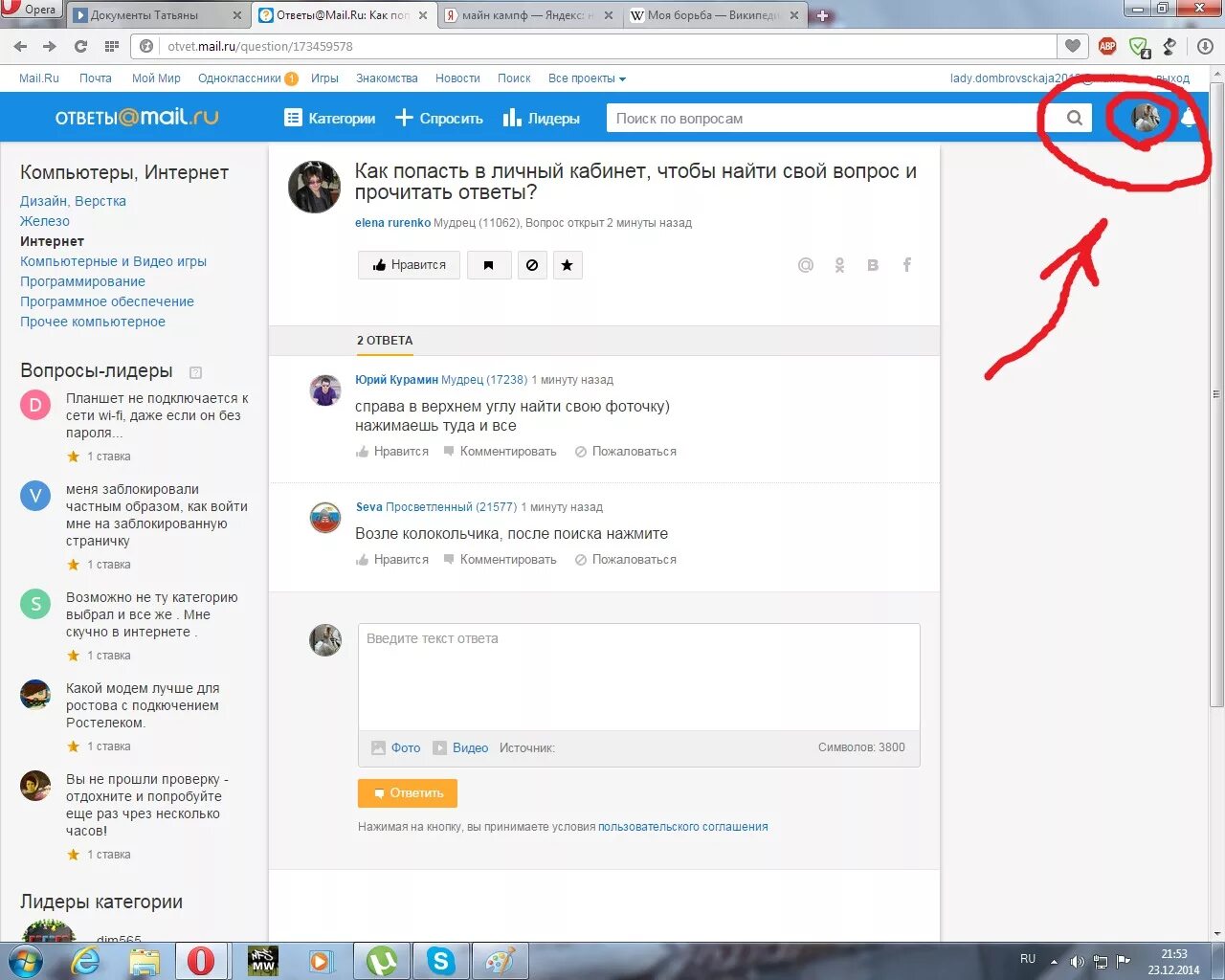Open Дизайн, Верстка category link
The image size is (1225, 980).
click(73, 201)
